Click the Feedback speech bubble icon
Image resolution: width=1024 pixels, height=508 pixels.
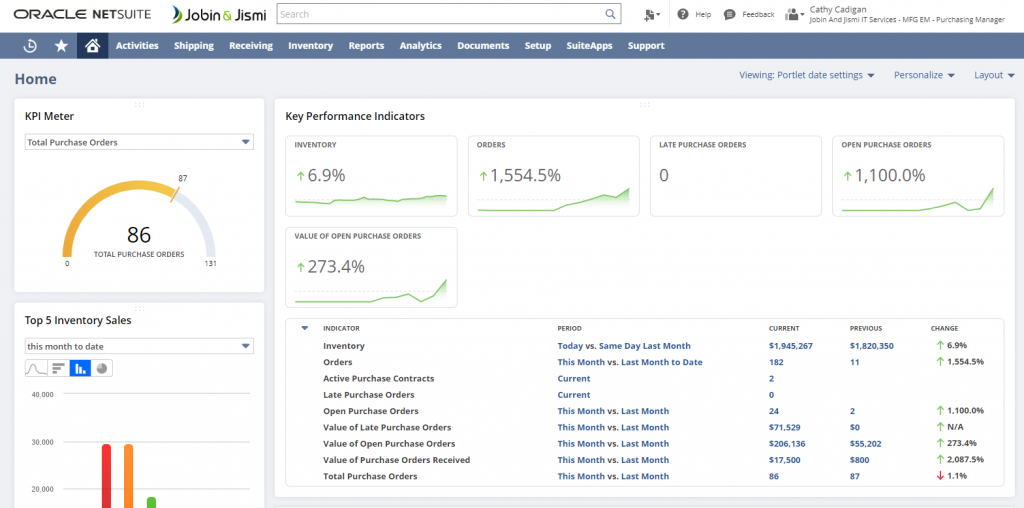point(730,15)
